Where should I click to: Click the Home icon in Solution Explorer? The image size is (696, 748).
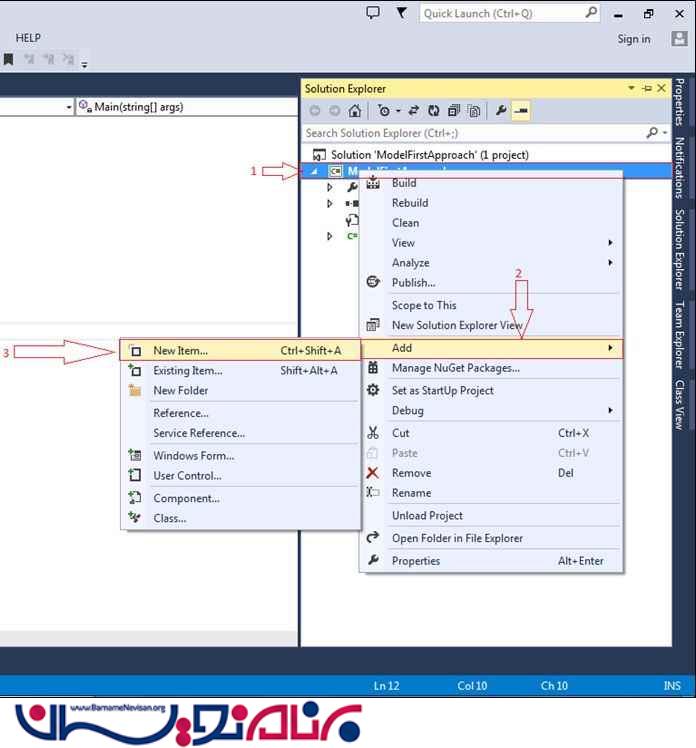(x=354, y=111)
